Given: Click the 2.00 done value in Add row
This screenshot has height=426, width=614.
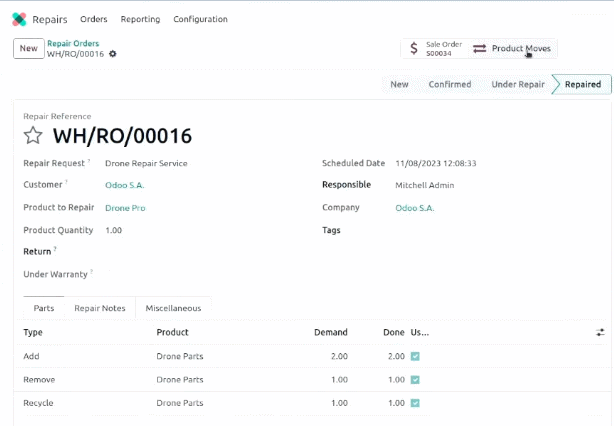Looking at the screenshot, I should point(396,356).
